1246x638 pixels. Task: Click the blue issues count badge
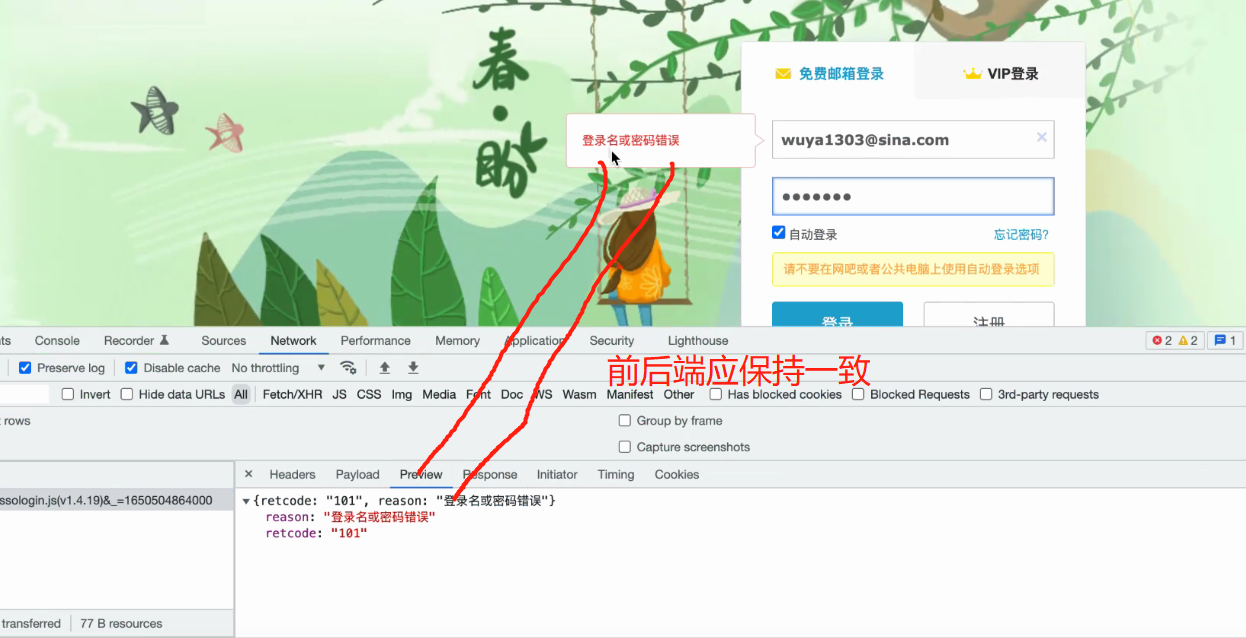1226,340
